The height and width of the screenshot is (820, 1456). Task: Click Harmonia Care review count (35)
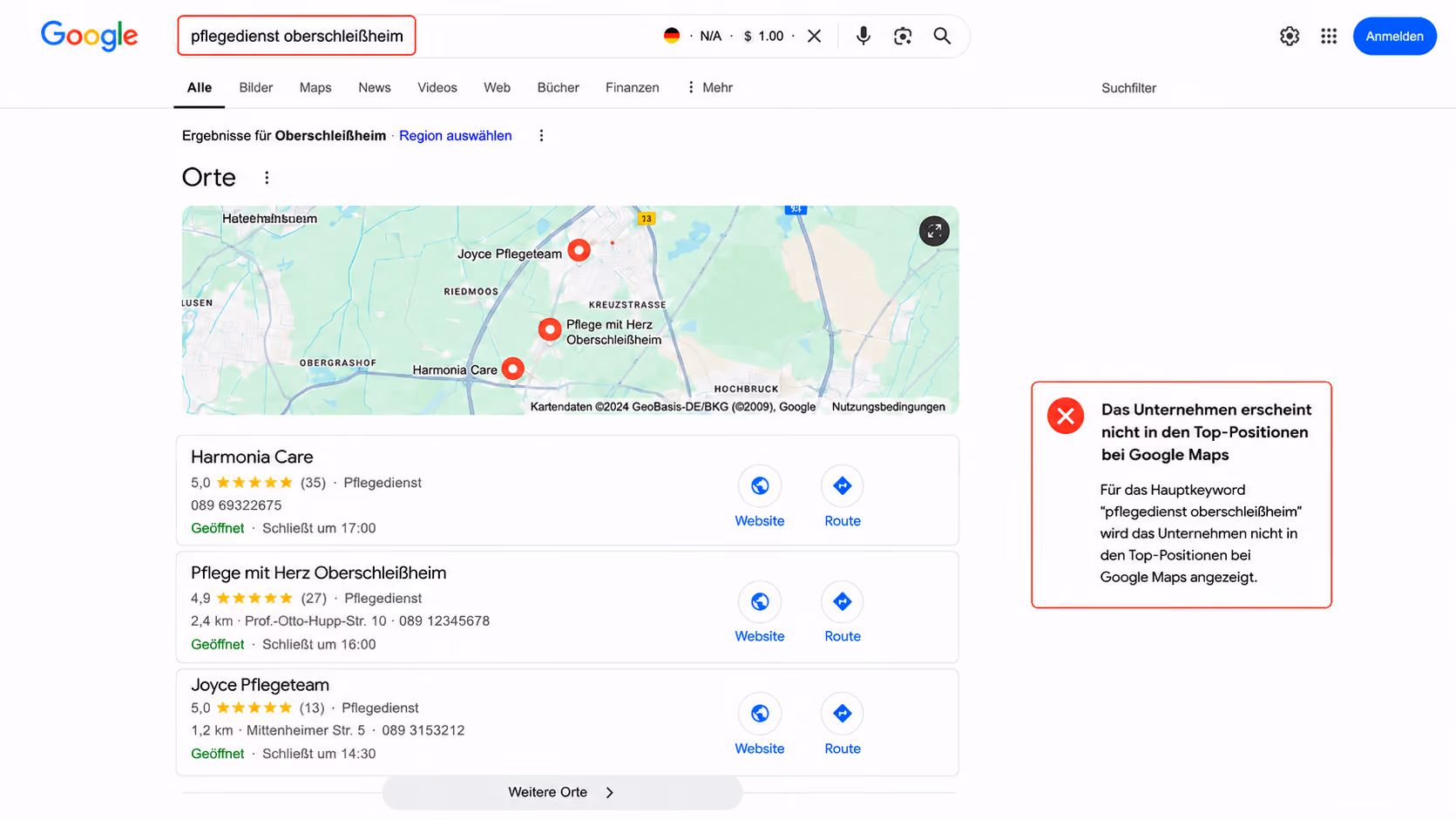pyautogui.click(x=313, y=483)
